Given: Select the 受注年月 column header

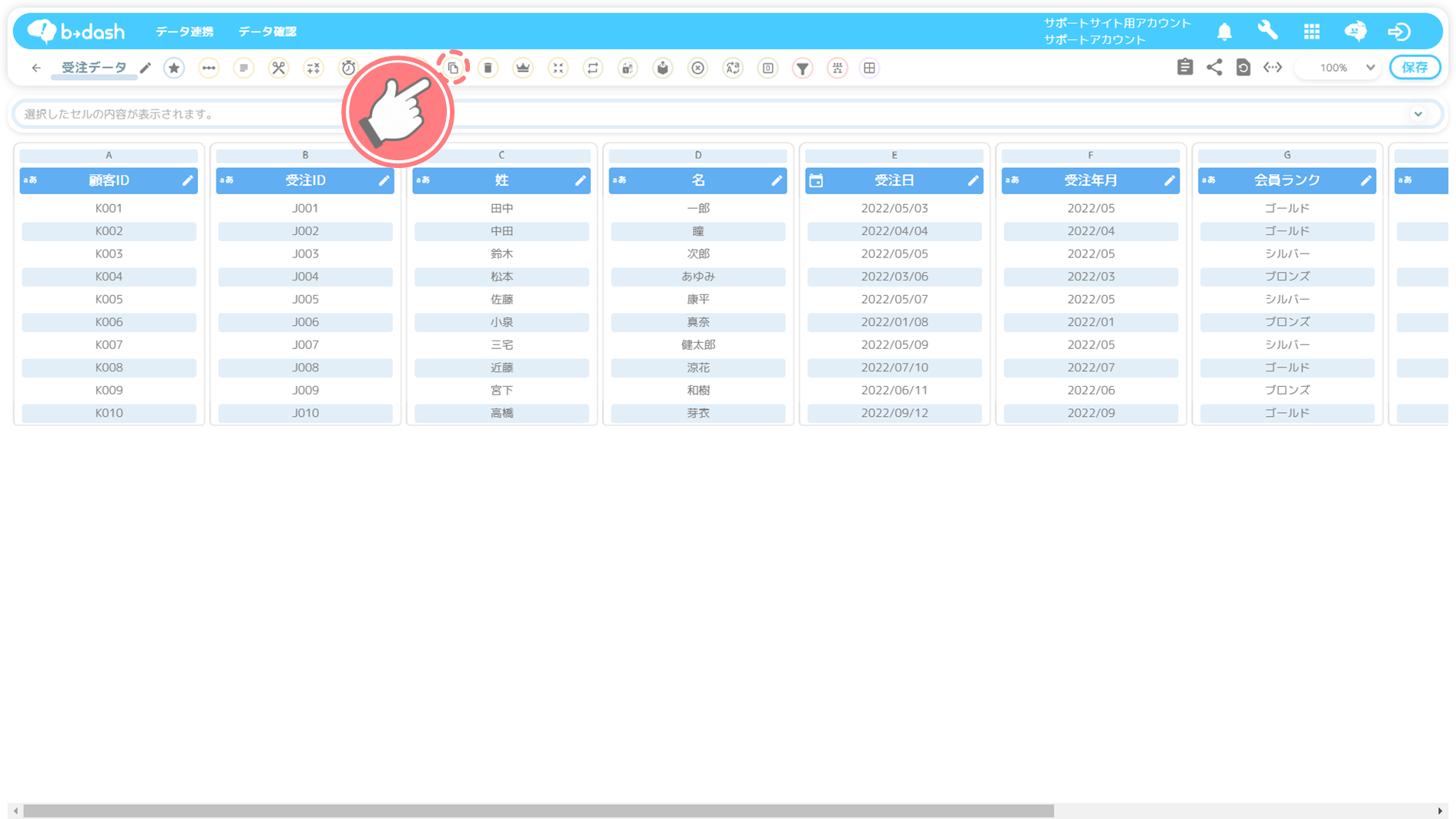Looking at the screenshot, I should pyautogui.click(x=1090, y=180).
